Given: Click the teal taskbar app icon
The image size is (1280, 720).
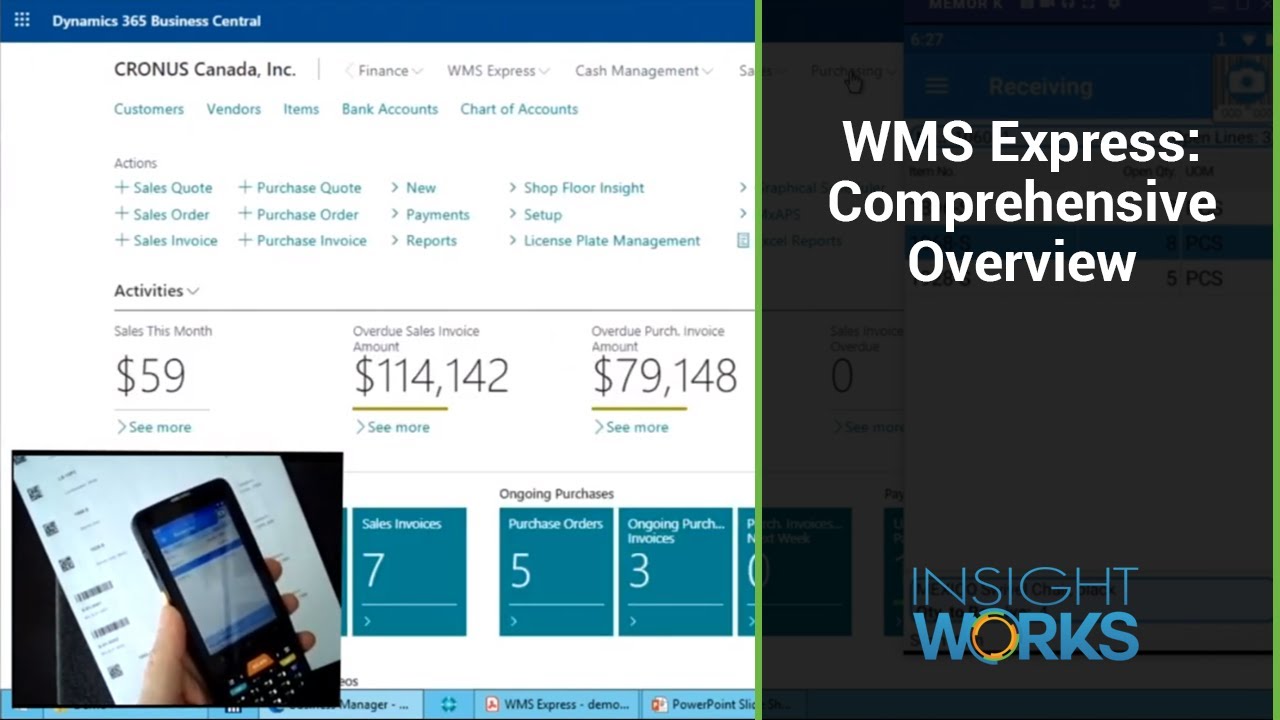Looking at the screenshot, I should pos(449,705).
